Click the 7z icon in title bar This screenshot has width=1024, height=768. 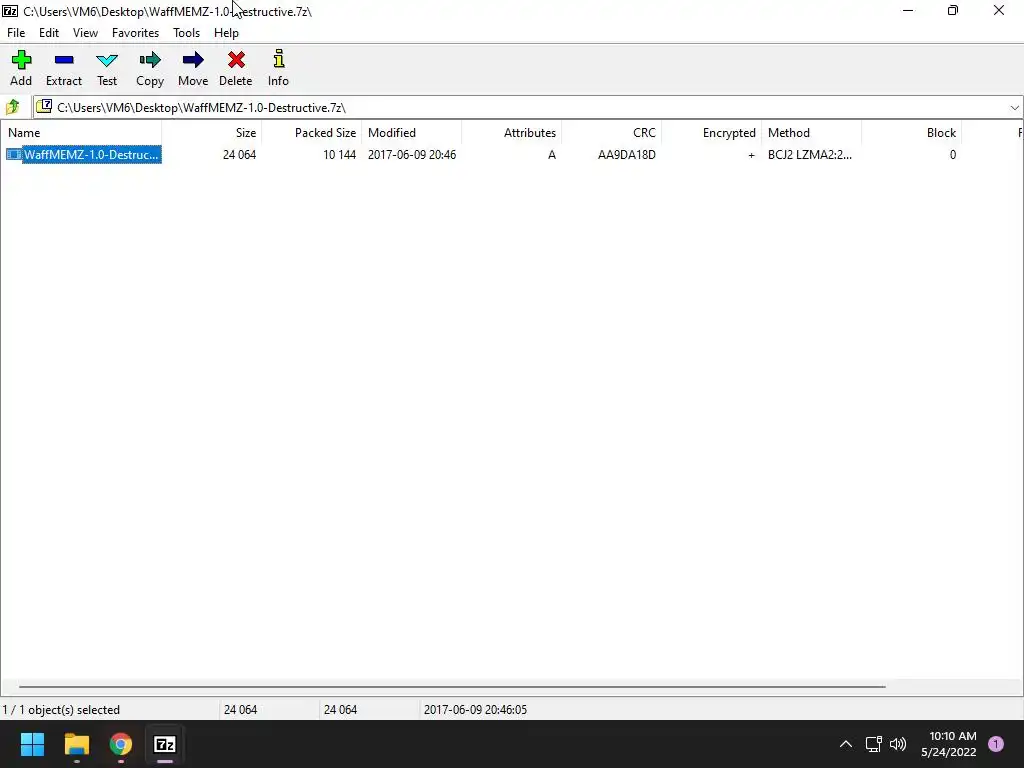pyautogui.click(x=10, y=10)
